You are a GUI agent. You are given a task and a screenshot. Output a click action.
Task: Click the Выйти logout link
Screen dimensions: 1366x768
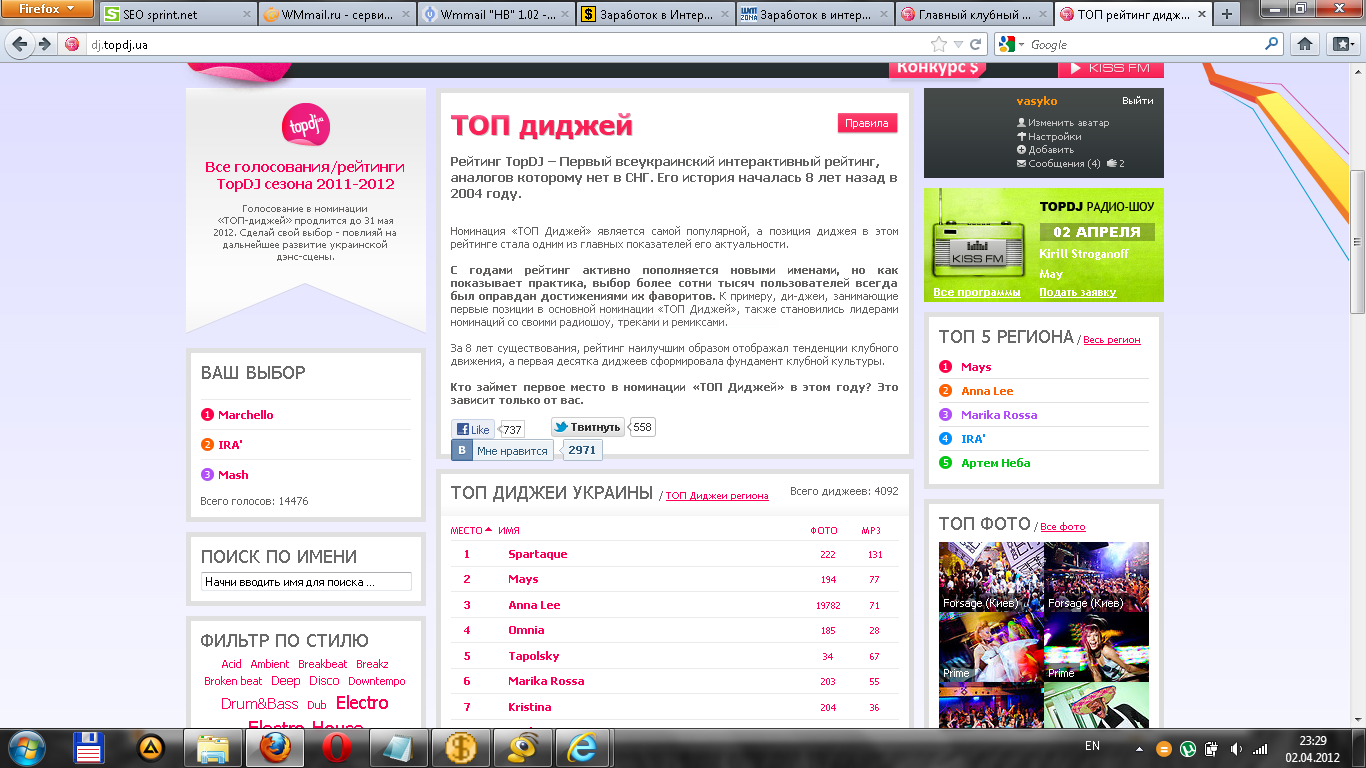click(1137, 101)
